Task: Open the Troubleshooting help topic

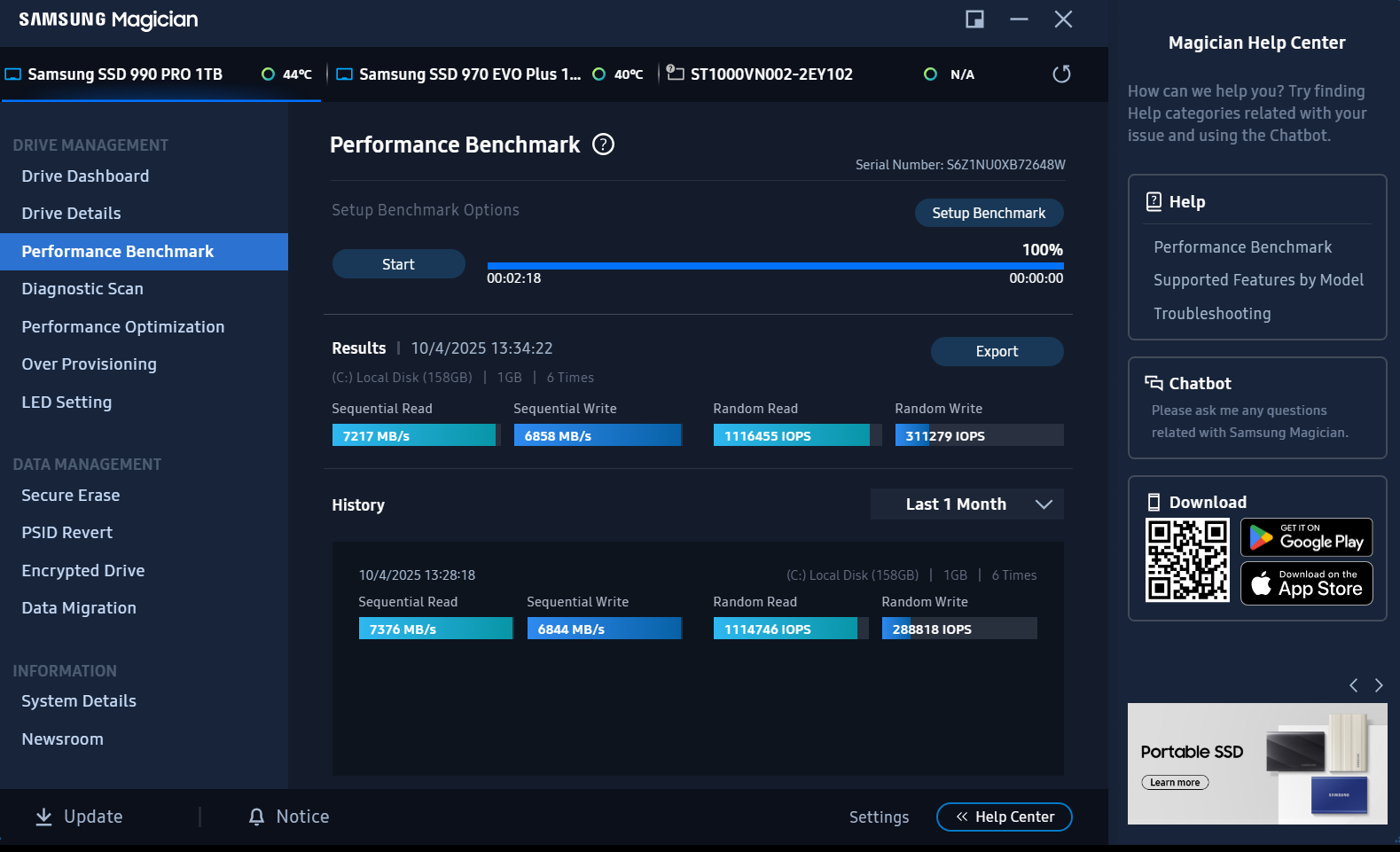Action: click(1212, 314)
